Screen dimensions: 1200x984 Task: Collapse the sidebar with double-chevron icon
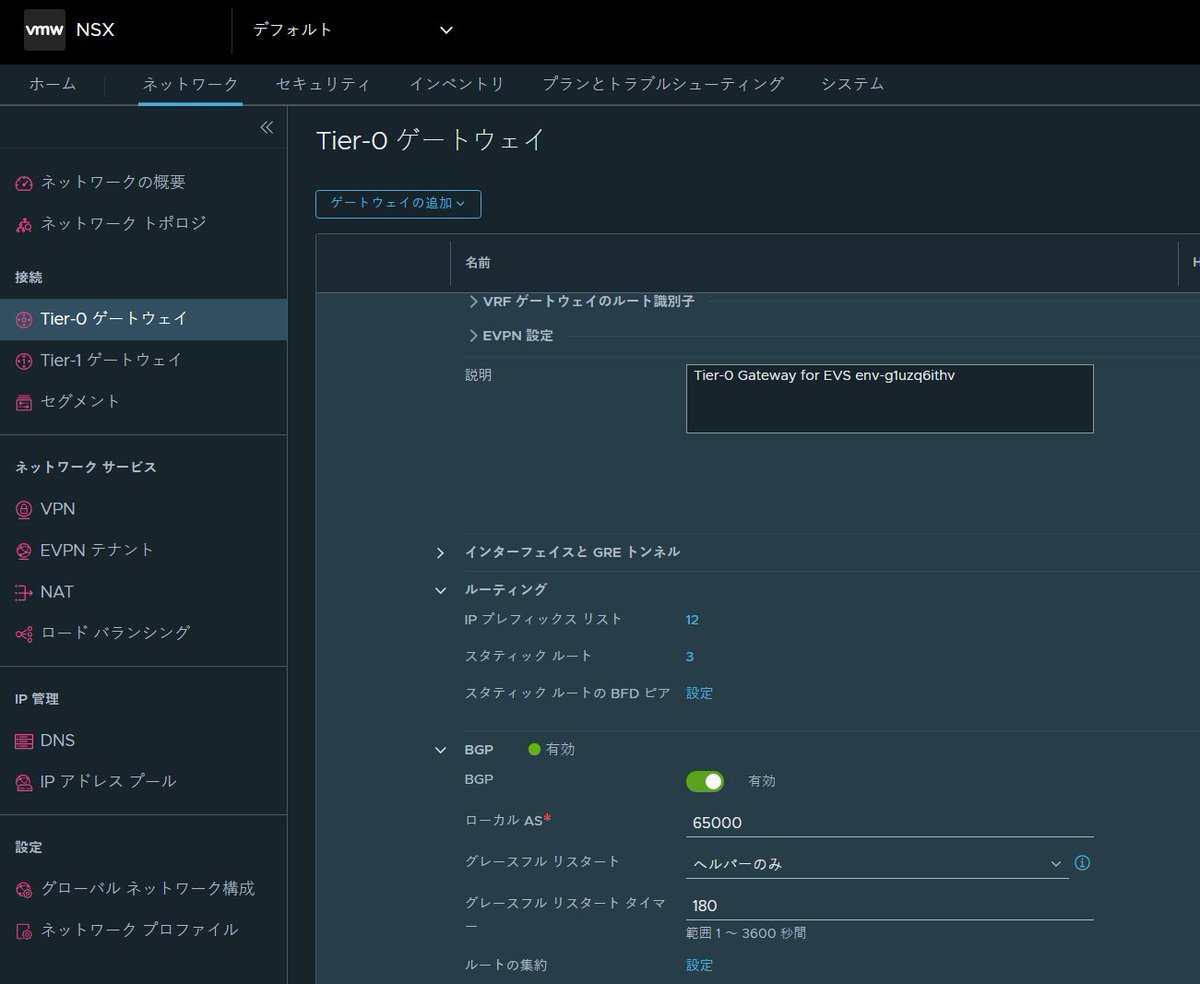(266, 127)
